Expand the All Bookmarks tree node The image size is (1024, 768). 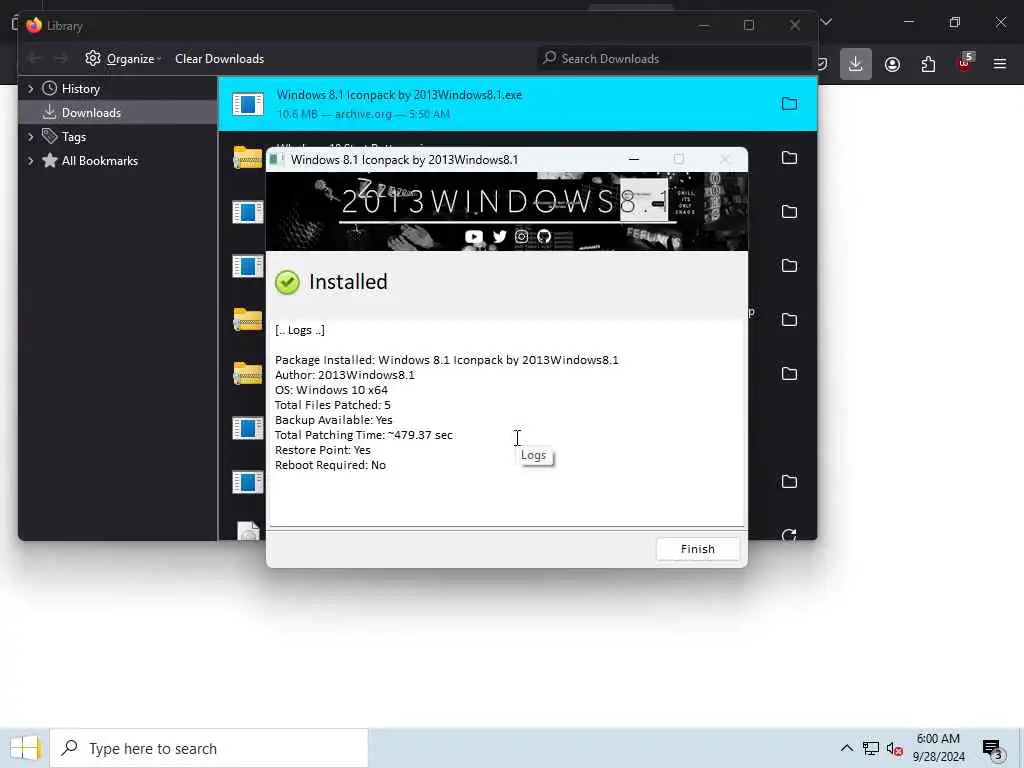31,161
